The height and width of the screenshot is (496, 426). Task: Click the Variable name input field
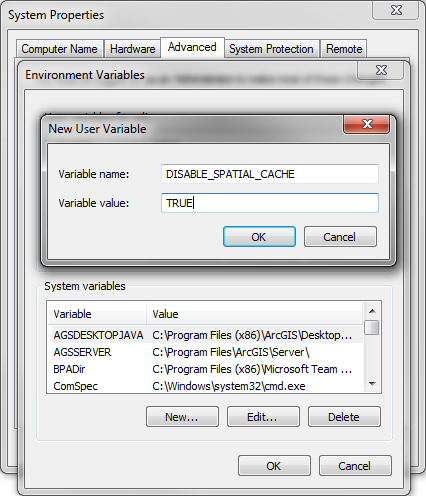[x=270, y=174]
